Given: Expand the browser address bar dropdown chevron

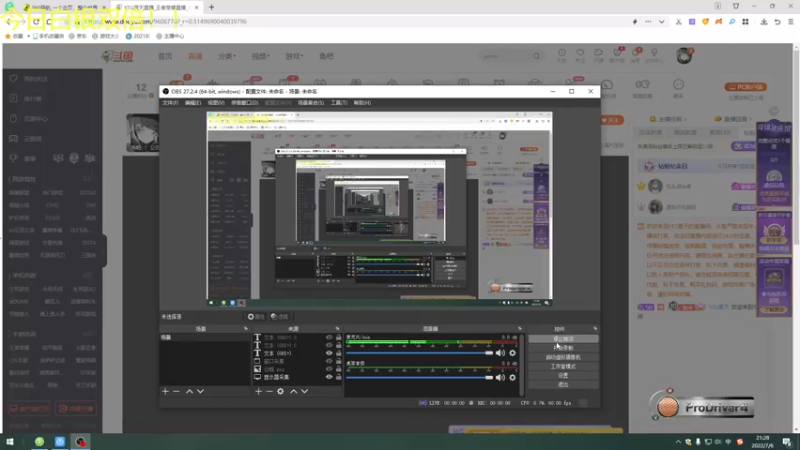Looking at the screenshot, I should 662,22.
